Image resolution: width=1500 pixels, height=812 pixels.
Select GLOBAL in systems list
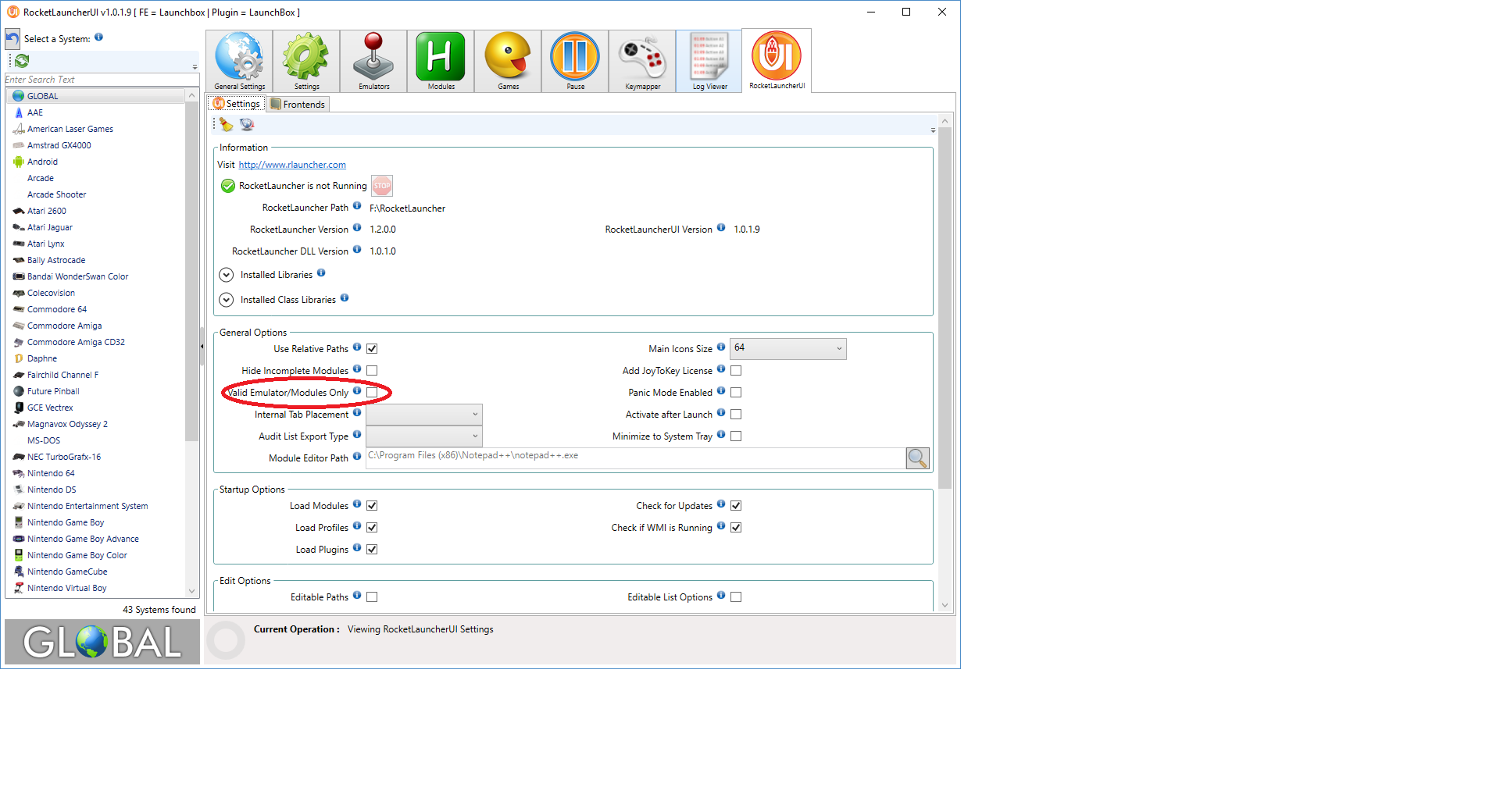coord(95,96)
